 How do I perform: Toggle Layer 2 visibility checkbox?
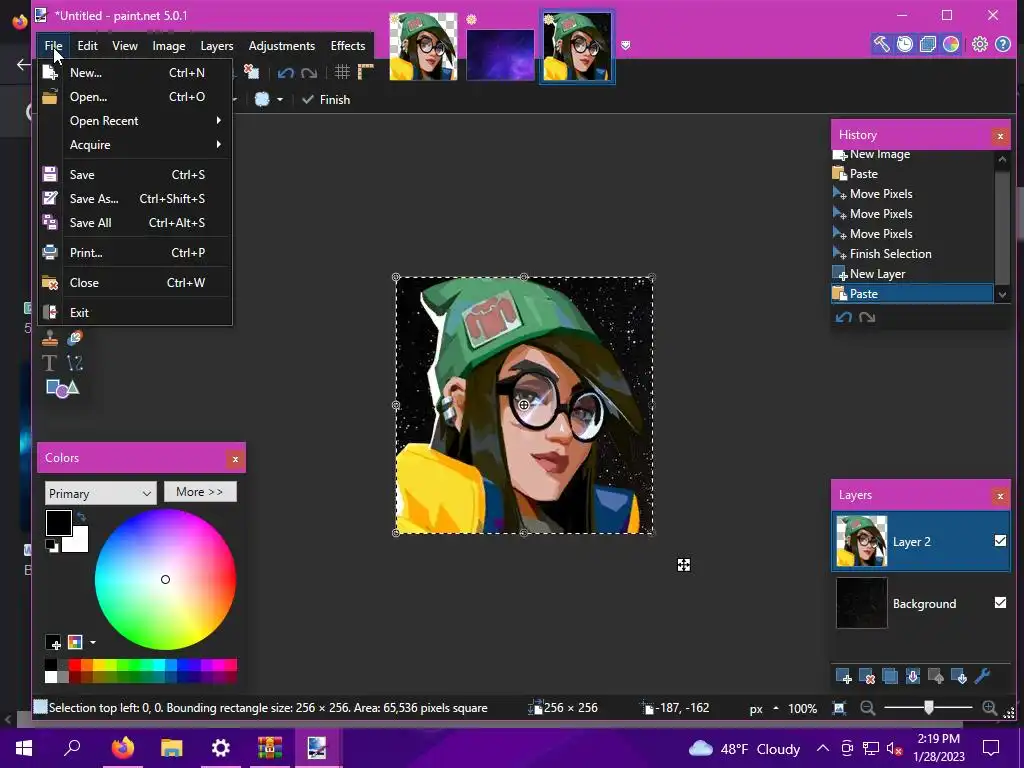pos(1000,541)
